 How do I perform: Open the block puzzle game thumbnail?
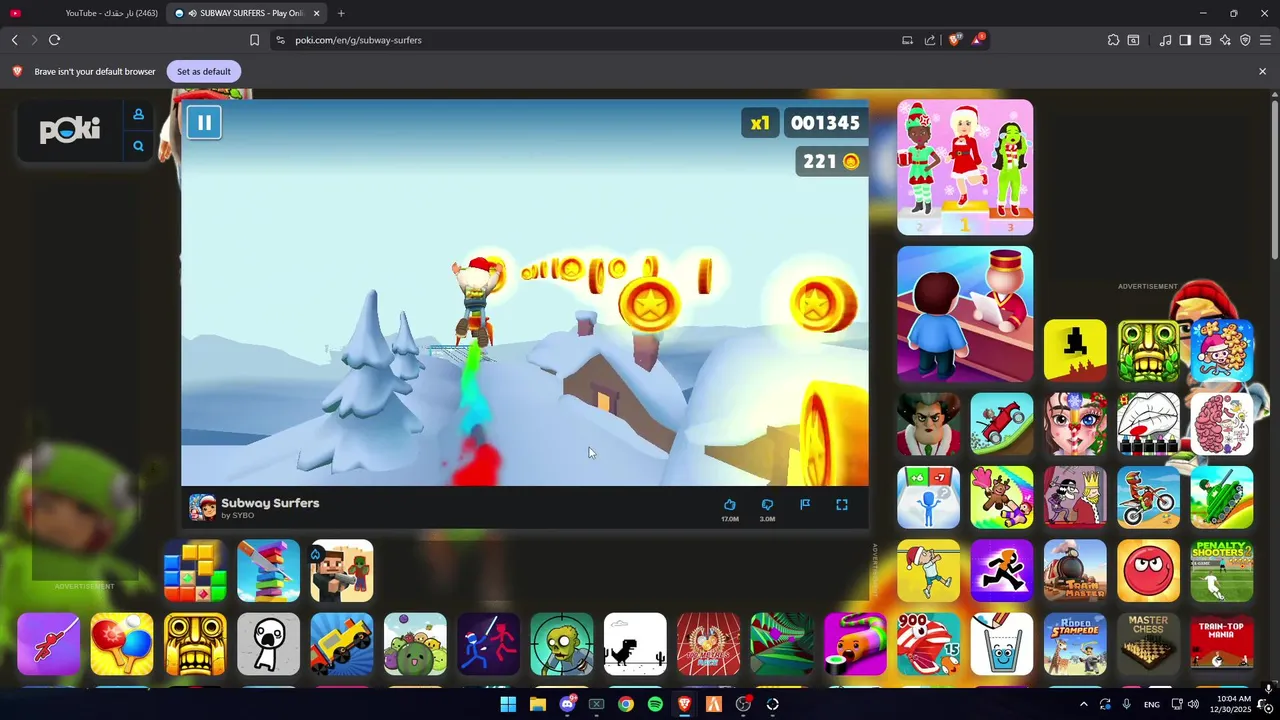(195, 571)
